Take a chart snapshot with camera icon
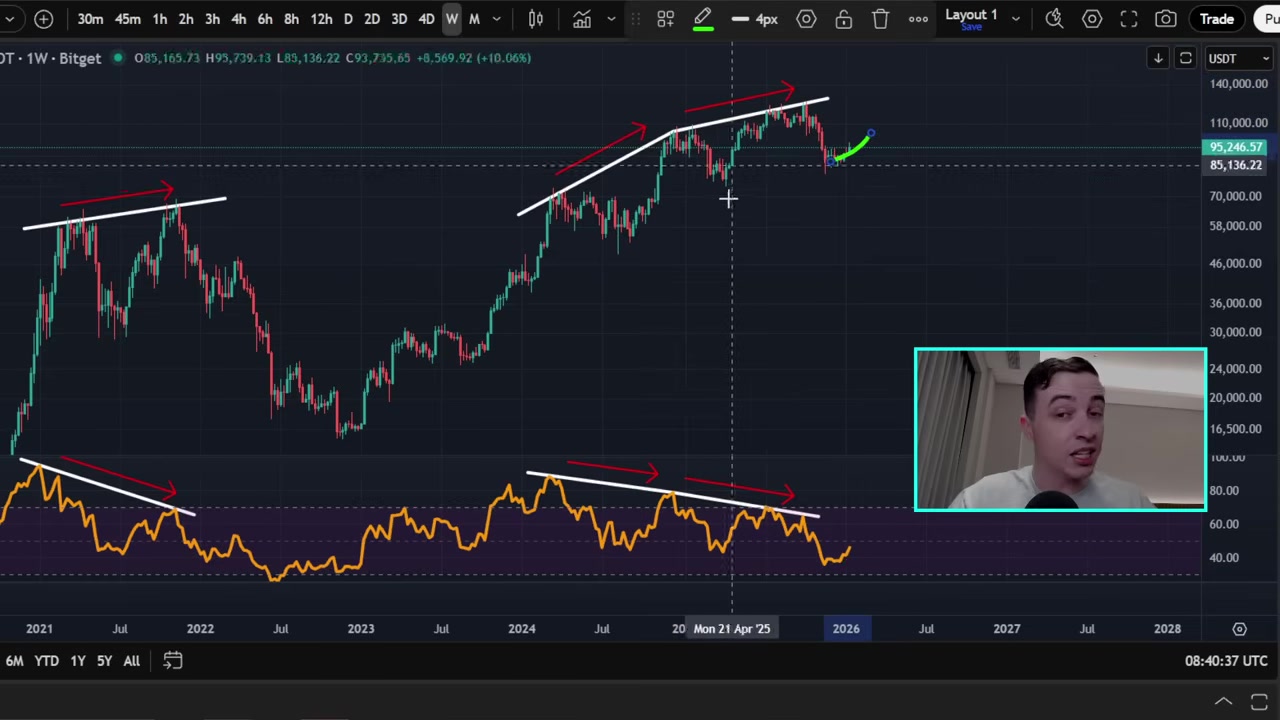The image size is (1280, 720). [1165, 18]
